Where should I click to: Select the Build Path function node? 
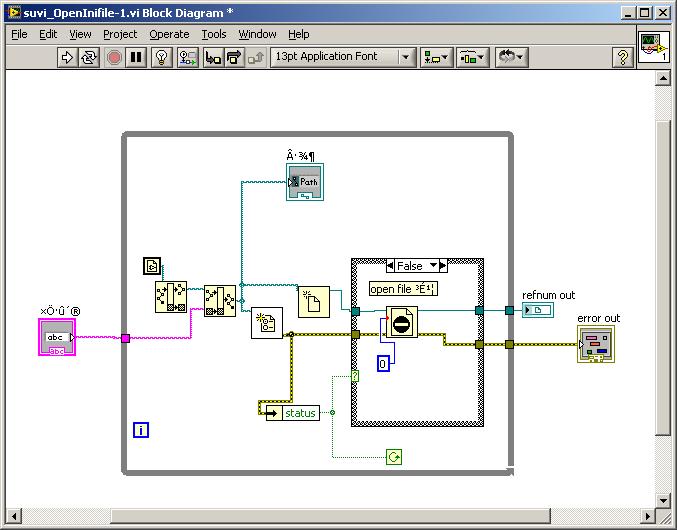(x=220, y=301)
